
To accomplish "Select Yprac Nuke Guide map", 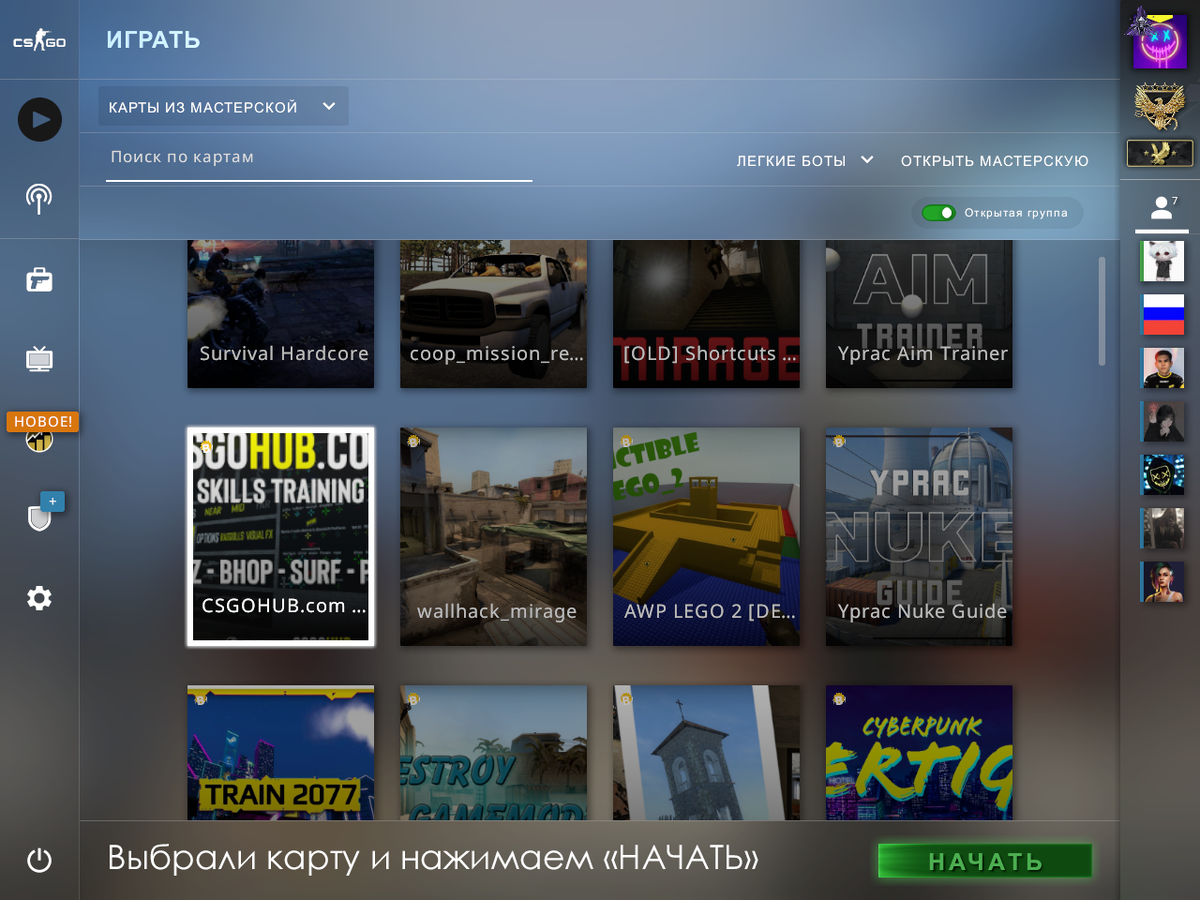I will 919,537.
